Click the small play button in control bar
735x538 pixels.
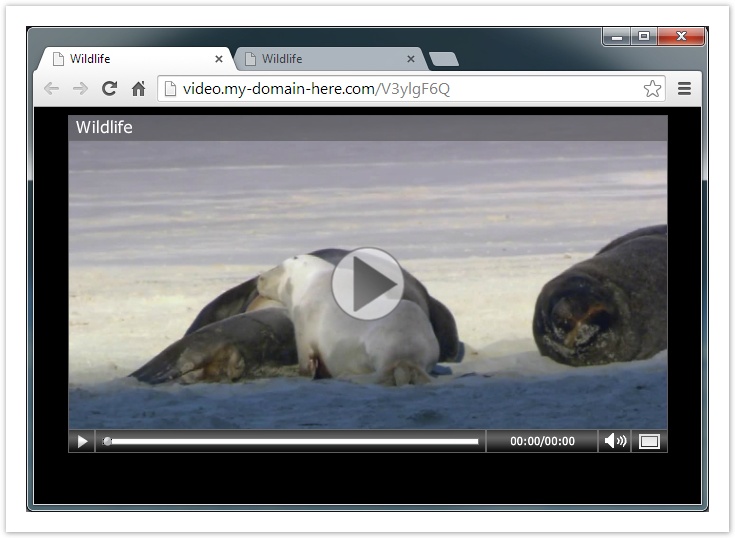82,441
